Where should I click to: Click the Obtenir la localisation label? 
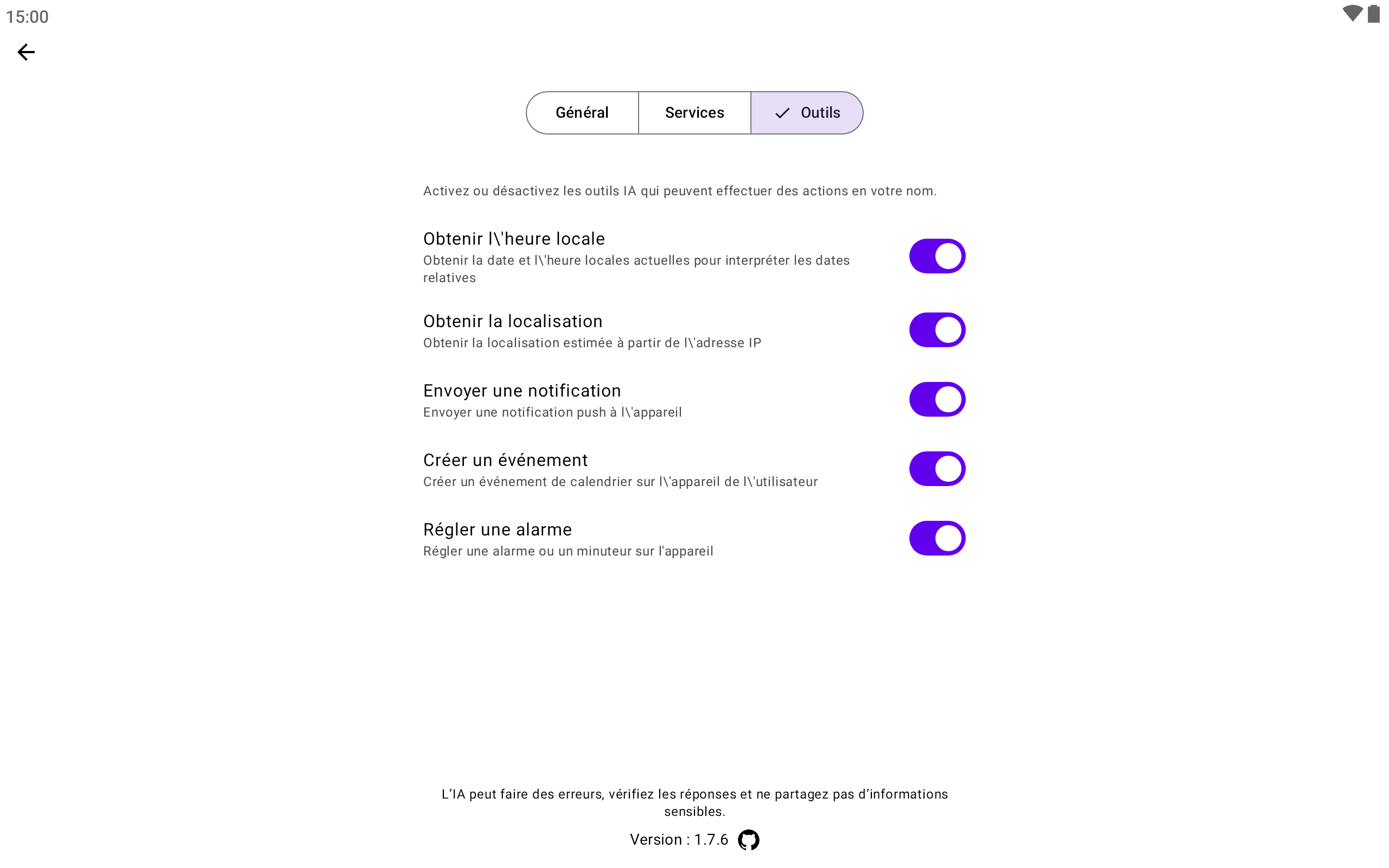click(513, 321)
